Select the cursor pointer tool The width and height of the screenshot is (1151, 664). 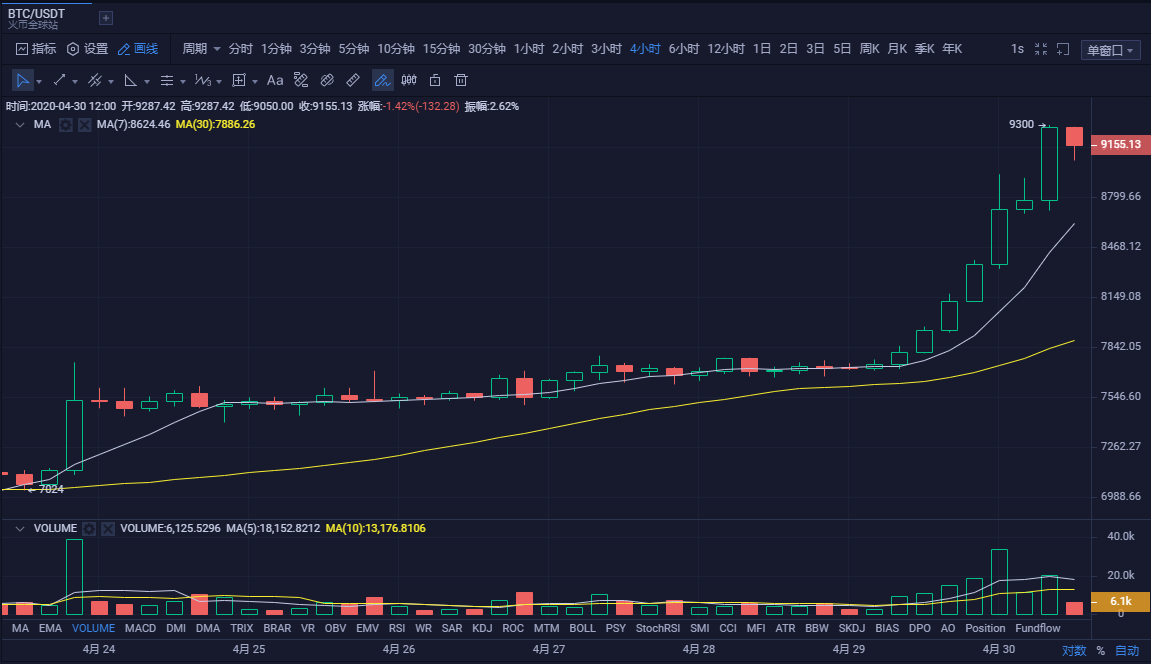click(x=22, y=80)
